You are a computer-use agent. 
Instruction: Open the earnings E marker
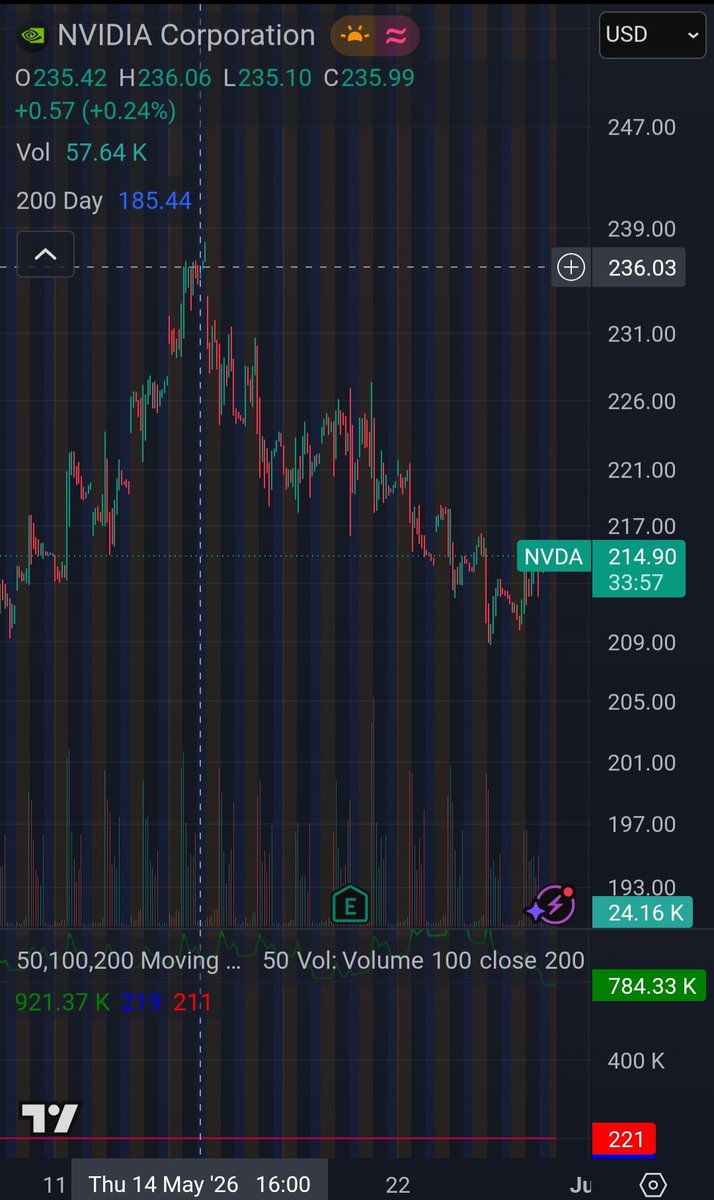[x=350, y=904]
